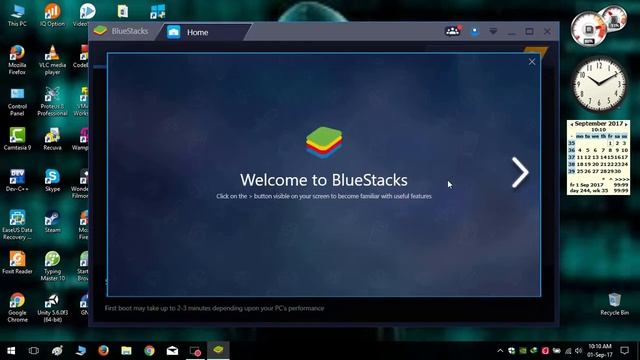Select the Recycle Bin desktop icon
This screenshot has width=640, height=360.
coord(614,304)
